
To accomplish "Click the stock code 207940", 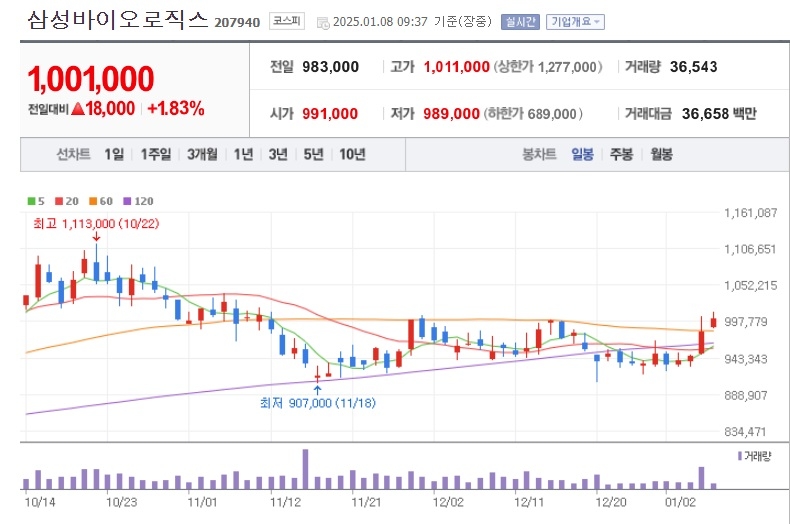I will (x=237, y=23).
